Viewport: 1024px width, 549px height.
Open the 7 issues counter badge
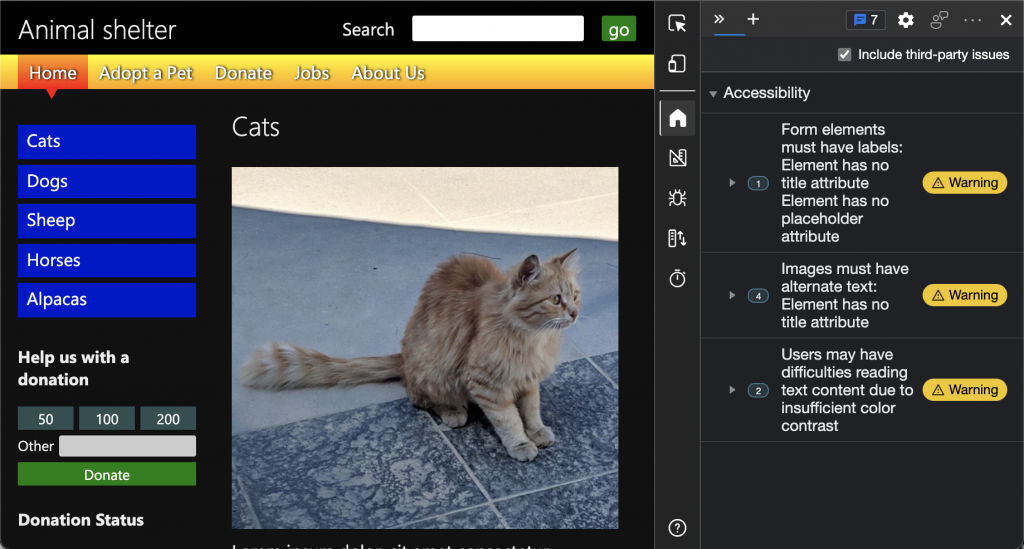coord(866,20)
